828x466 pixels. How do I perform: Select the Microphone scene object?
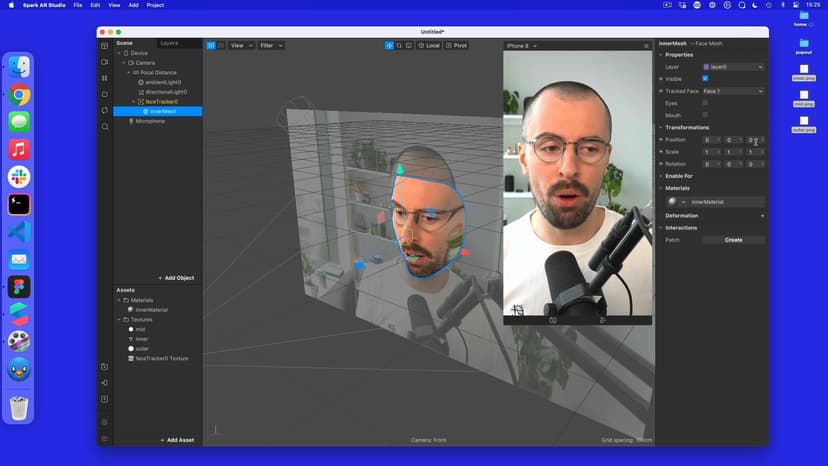pos(150,121)
